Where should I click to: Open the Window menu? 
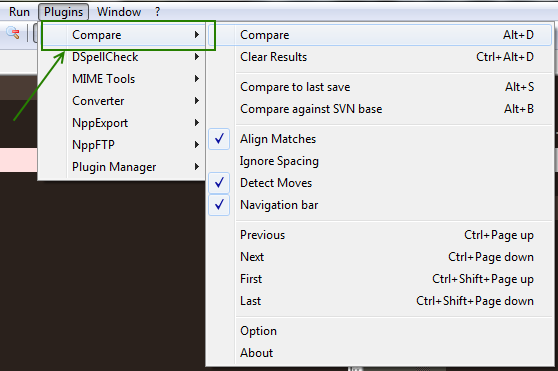pyautogui.click(x=119, y=12)
